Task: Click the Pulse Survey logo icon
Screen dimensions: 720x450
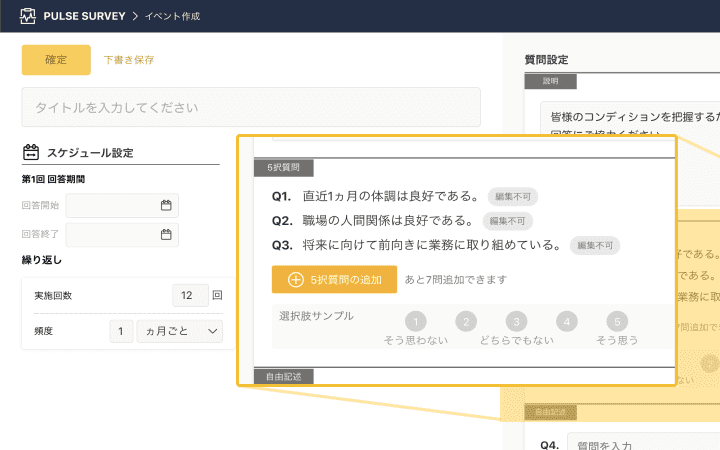Action: click(27, 16)
